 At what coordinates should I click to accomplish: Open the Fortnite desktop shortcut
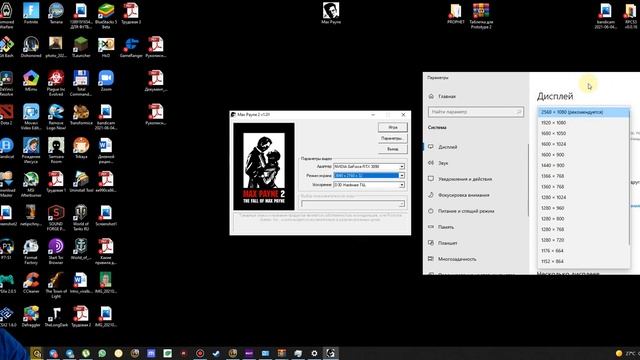31,13
